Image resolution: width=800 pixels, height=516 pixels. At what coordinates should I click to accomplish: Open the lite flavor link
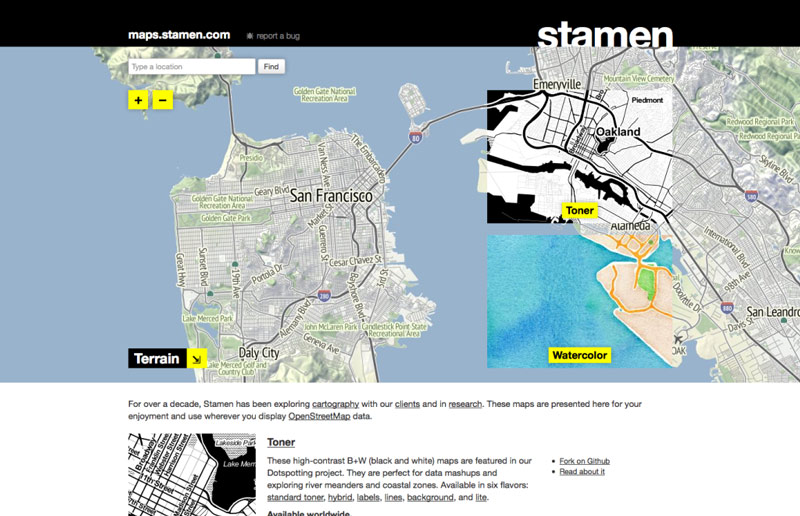tap(481, 497)
